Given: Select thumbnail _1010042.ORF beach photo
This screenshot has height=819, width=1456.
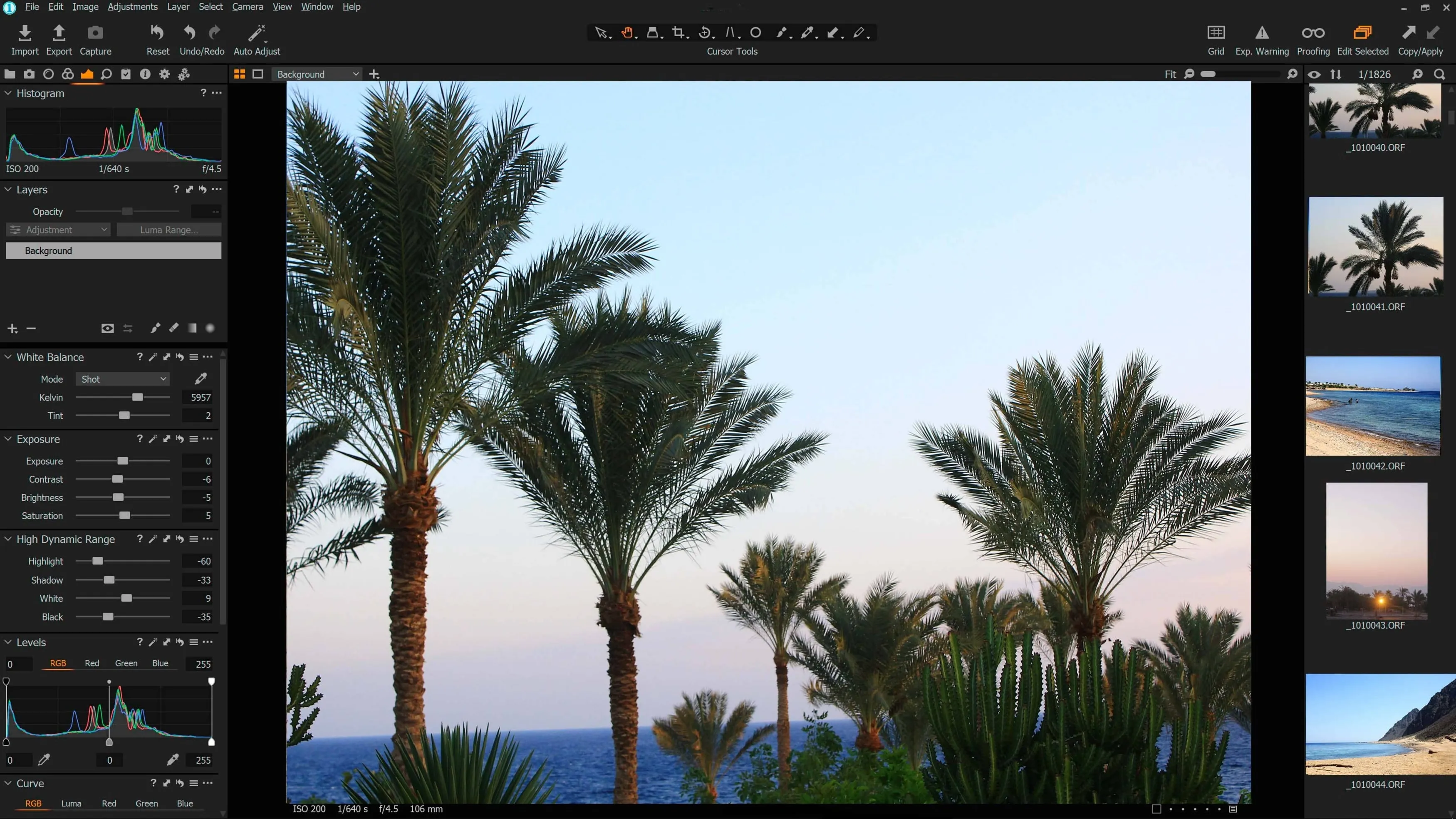Looking at the screenshot, I should tap(1374, 406).
